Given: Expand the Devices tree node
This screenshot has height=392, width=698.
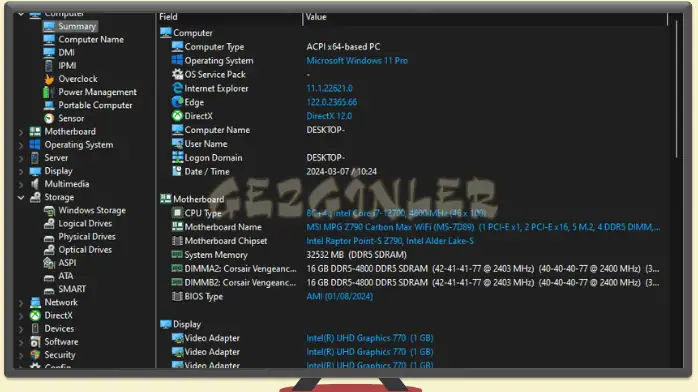Looking at the screenshot, I should pos(20,329).
